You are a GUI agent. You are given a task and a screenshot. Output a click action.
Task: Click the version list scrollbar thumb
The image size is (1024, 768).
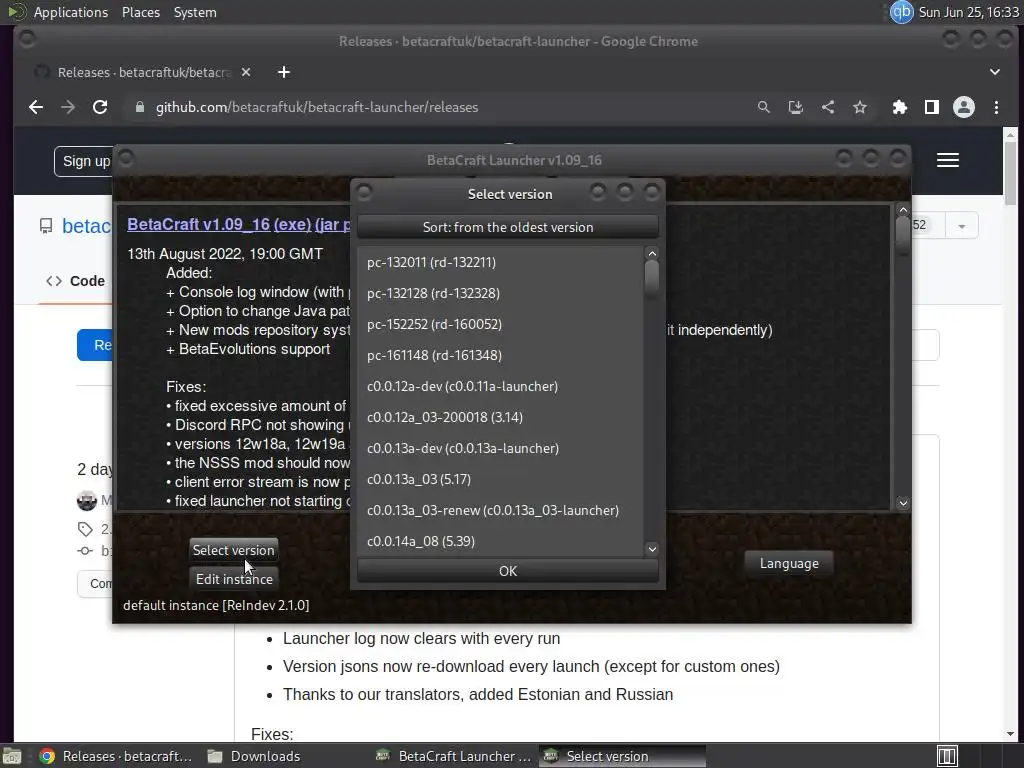coord(652,278)
